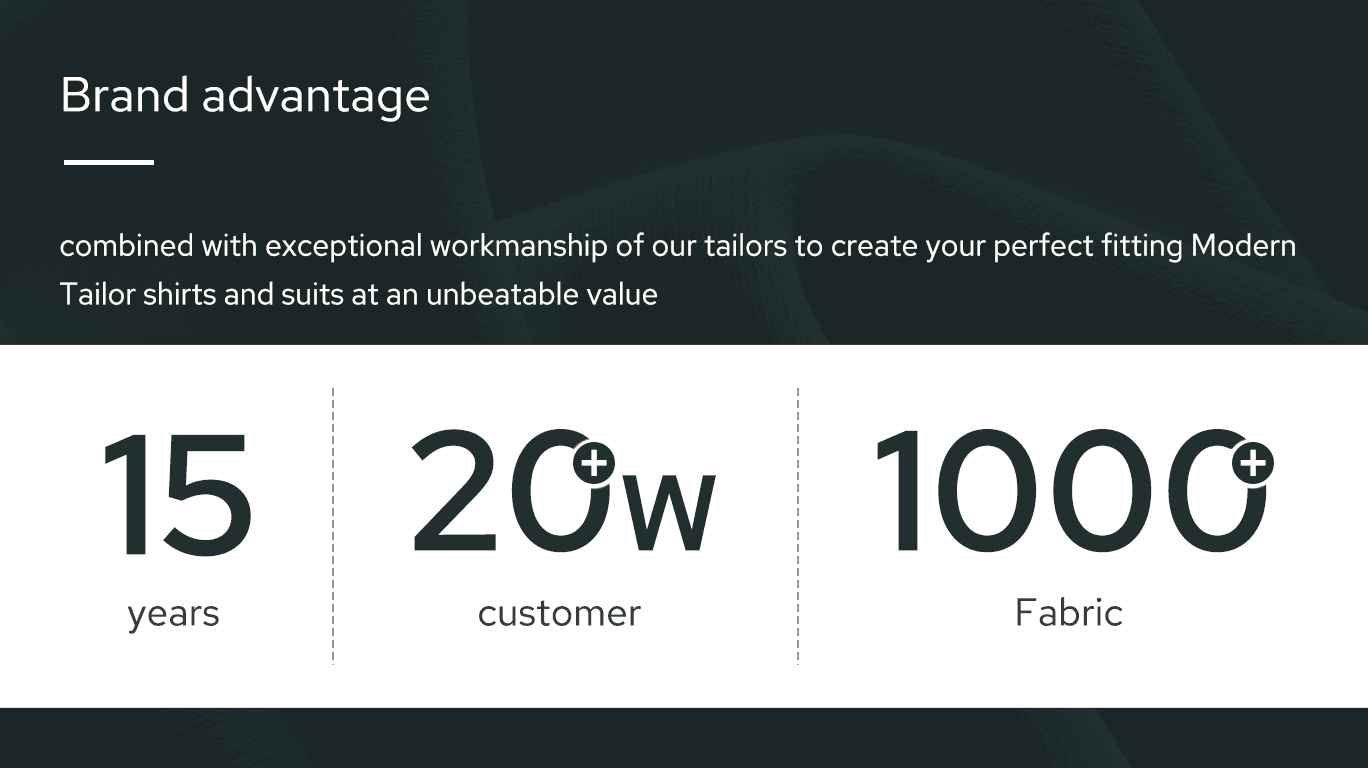Select the customer label

point(559,613)
